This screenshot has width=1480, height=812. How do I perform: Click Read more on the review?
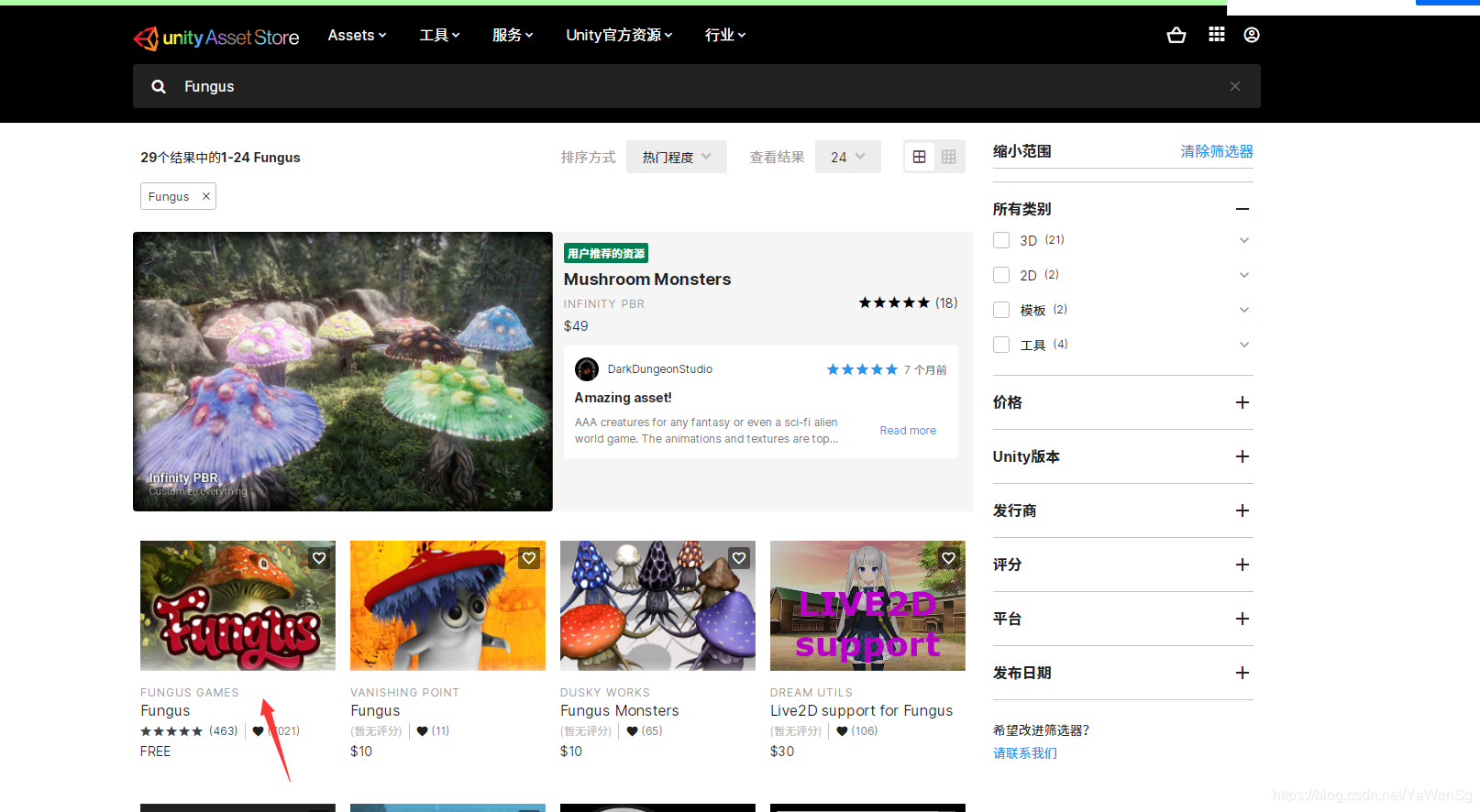coord(908,431)
